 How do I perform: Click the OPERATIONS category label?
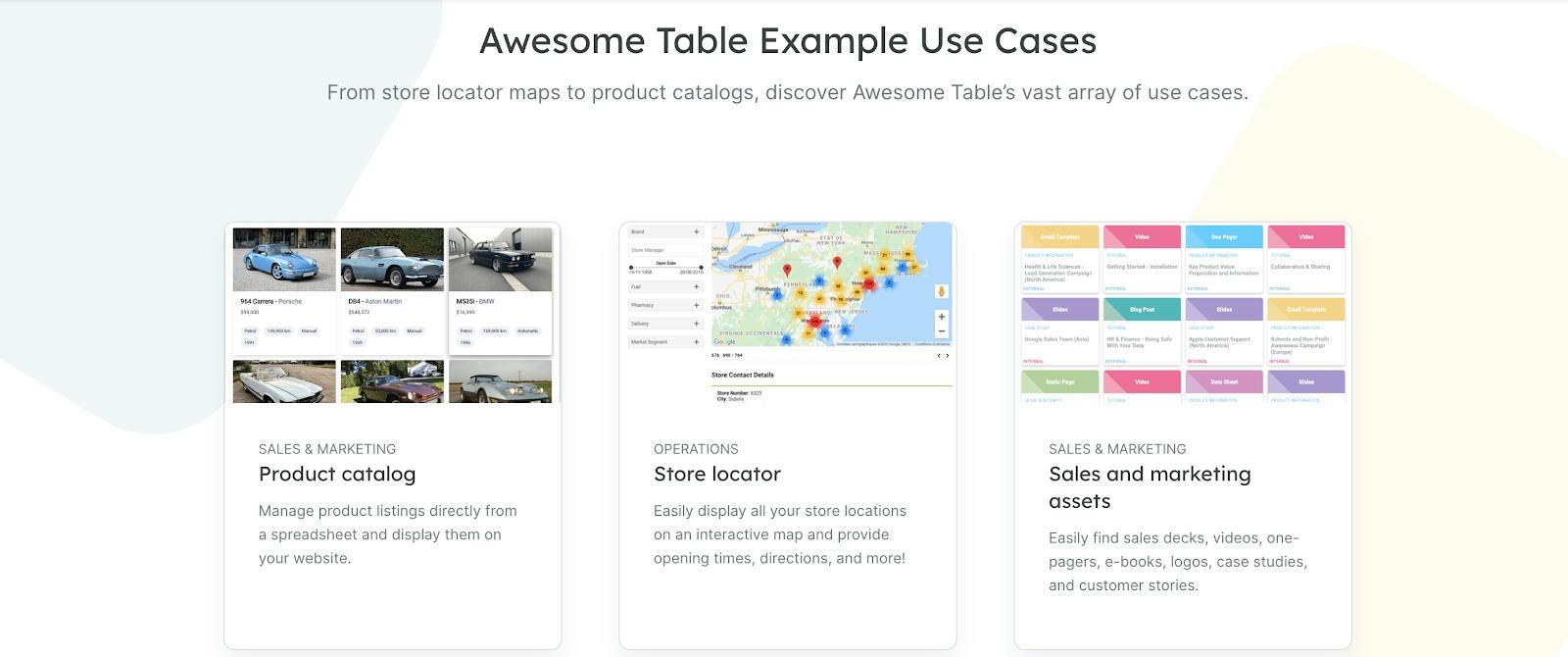pyautogui.click(x=696, y=449)
